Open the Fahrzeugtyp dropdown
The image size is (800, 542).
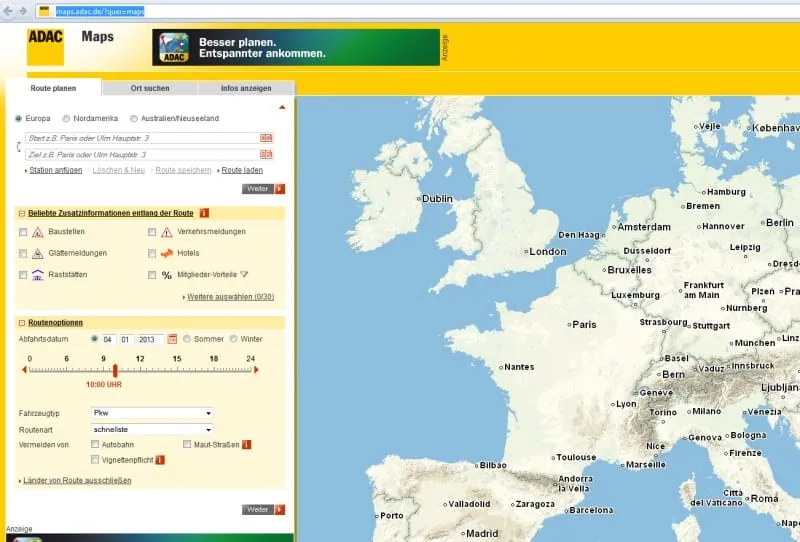pos(151,412)
